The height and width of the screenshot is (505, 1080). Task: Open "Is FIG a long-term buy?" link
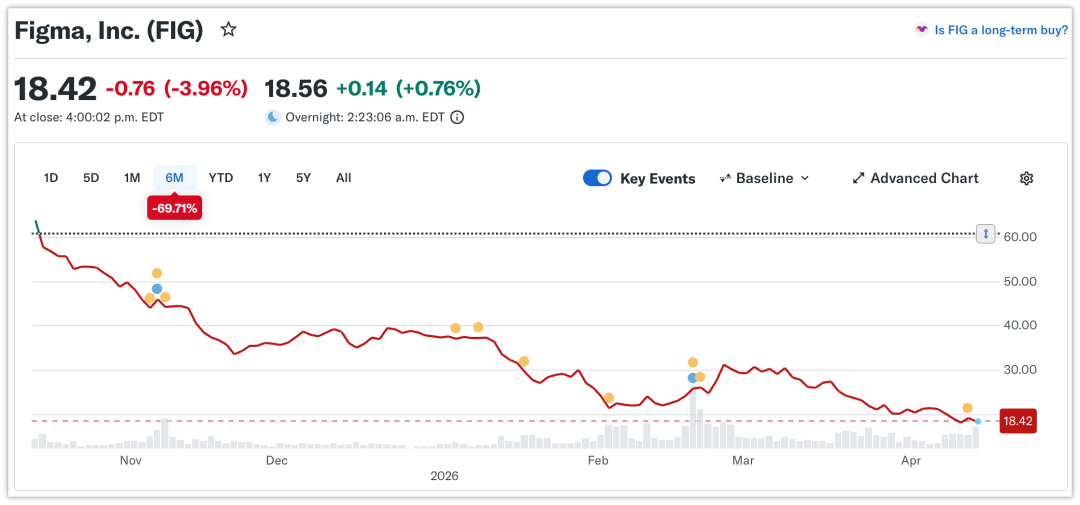pyautogui.click(x=1000, y=30)
